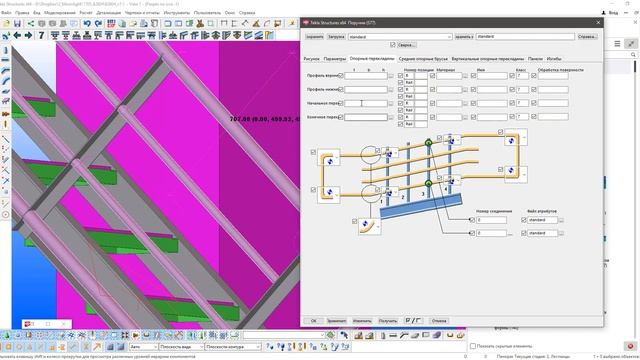The image size is (640, 360).
Task: Open the Чертежи и отчеты menu
Action: tap(142, 13)
